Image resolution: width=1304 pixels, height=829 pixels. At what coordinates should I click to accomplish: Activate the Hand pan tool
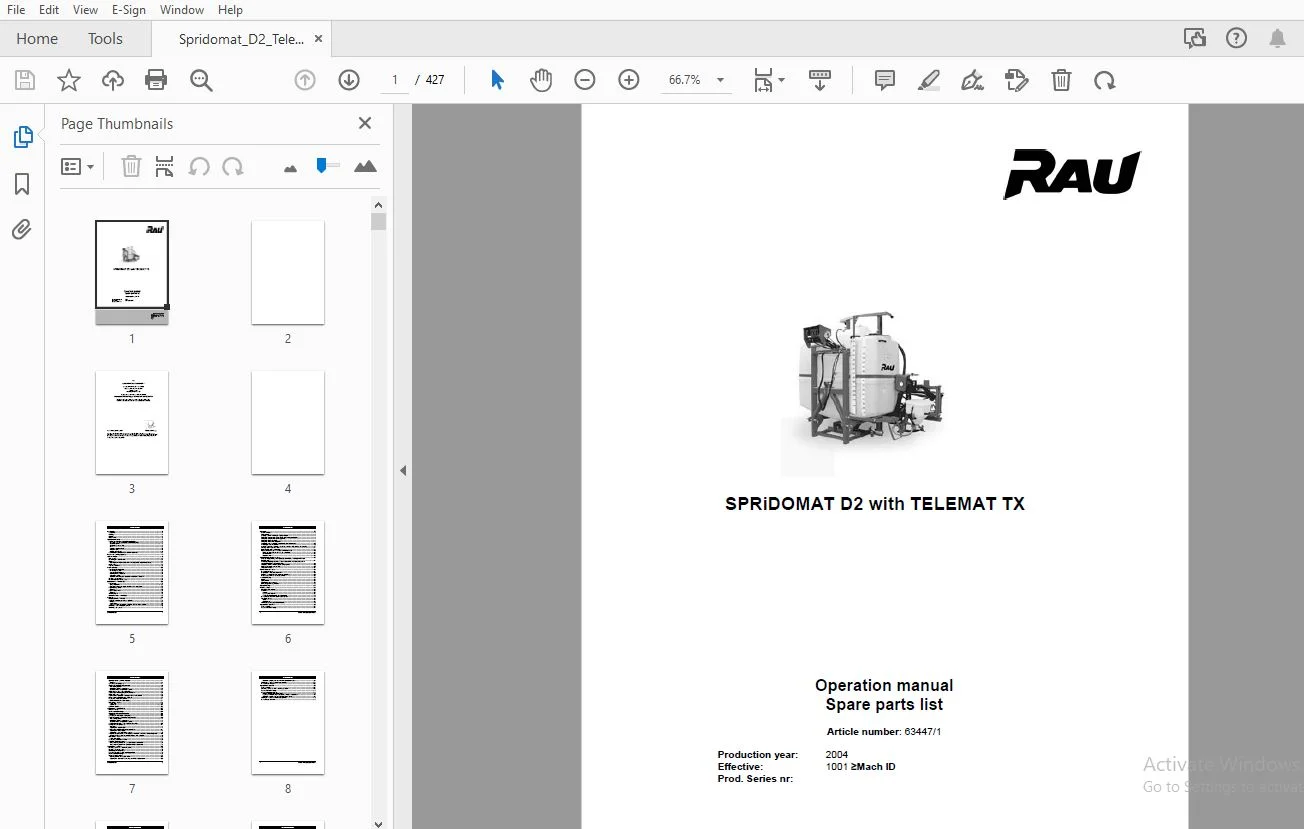pyautogui.click(x=541, y=80)
